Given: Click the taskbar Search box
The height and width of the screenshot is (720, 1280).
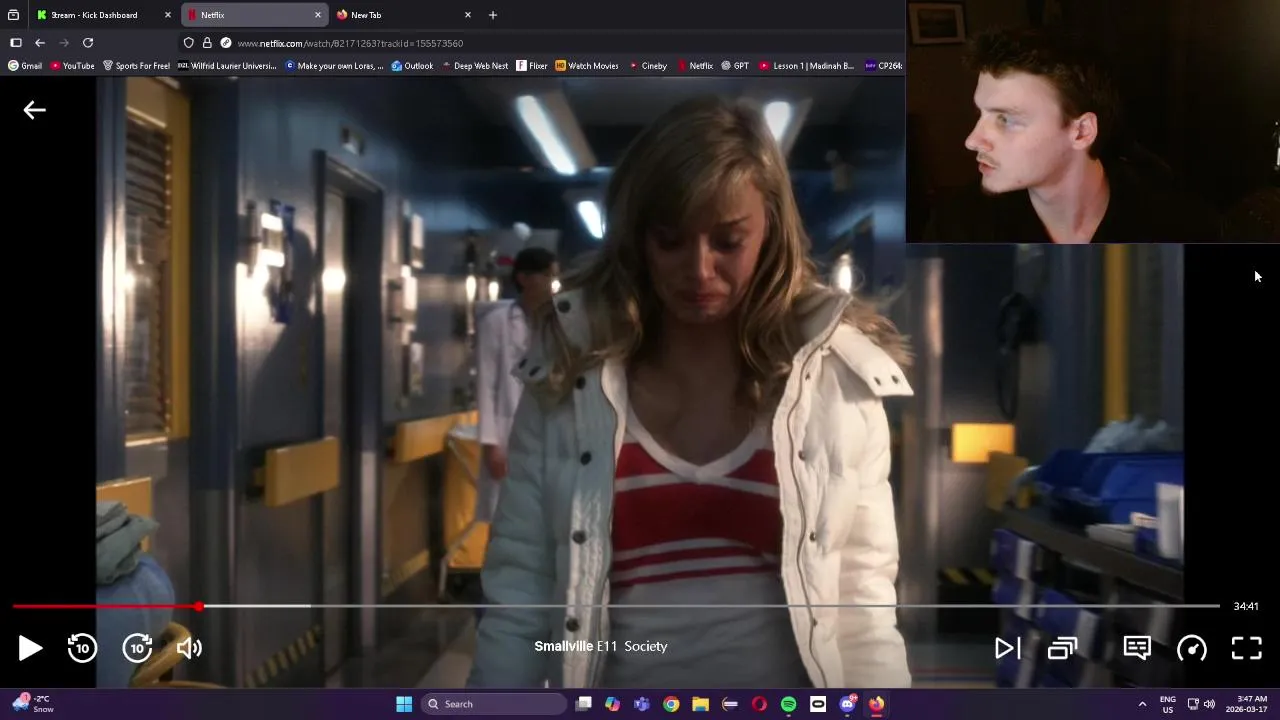Looking at the screenshot, I should (x=494, y=704).
